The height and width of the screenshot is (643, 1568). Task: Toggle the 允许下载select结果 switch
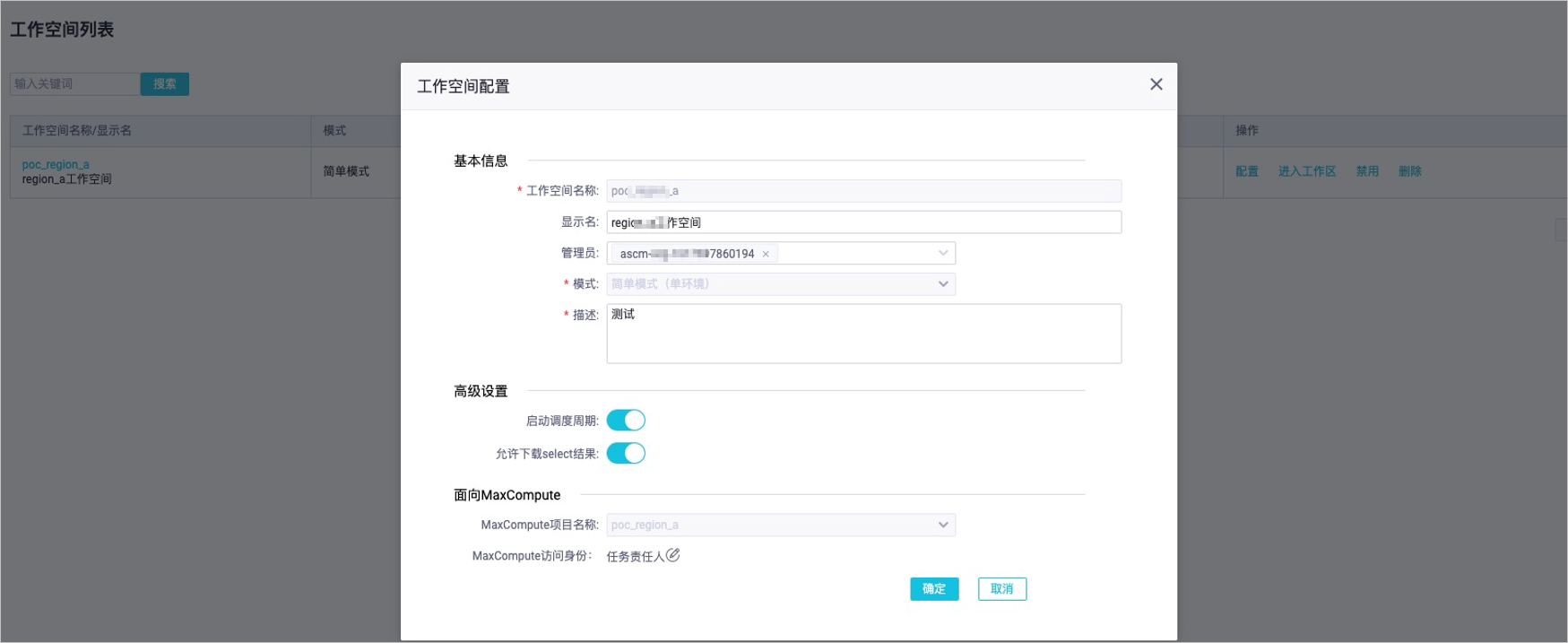click(x=626, y=454)
